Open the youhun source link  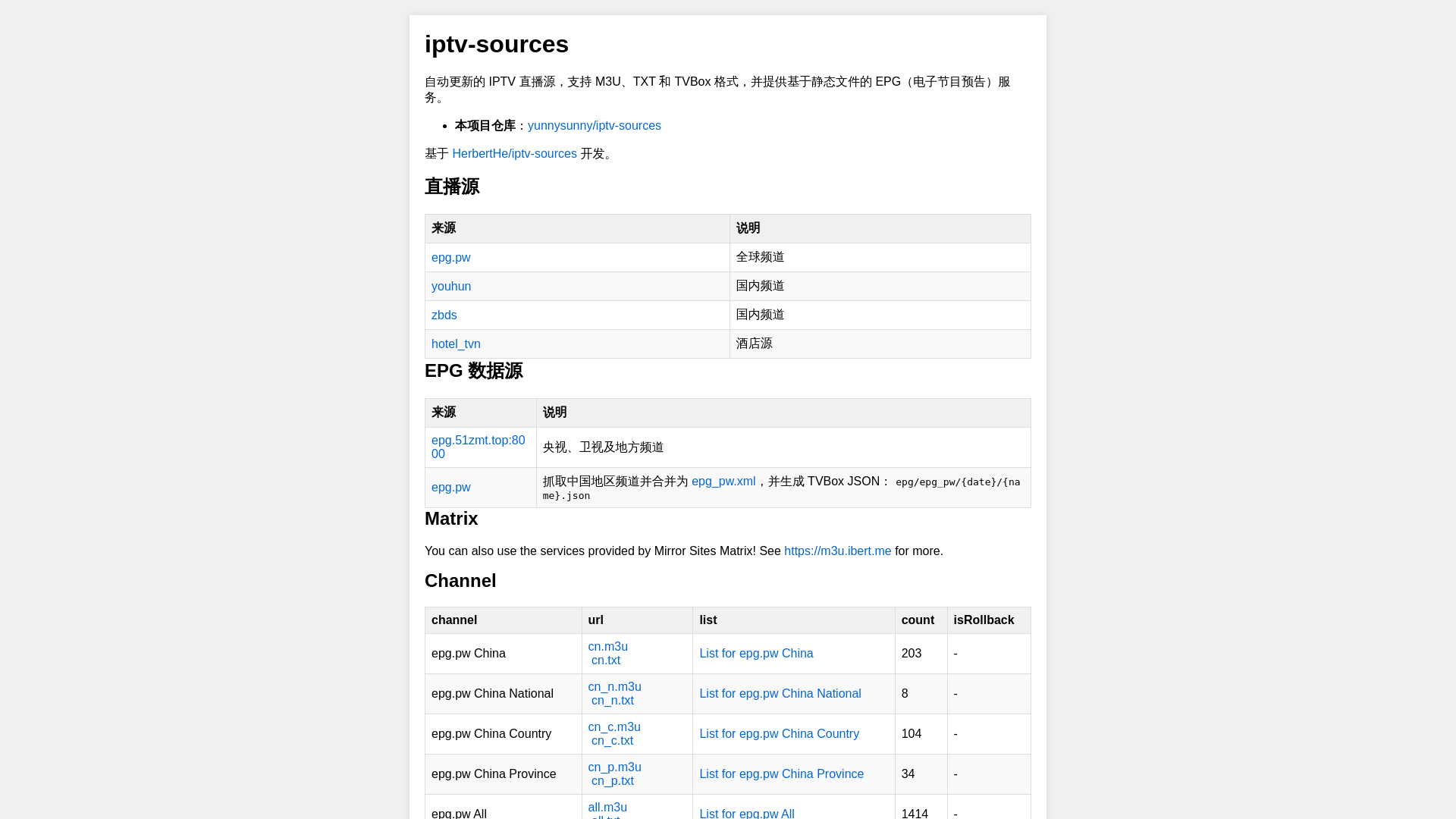click(451, 287)
